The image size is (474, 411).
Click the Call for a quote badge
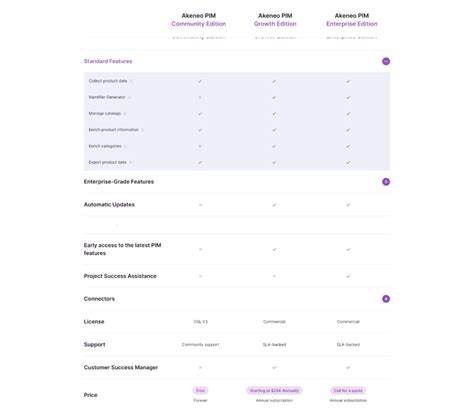[x=348, y=390]
